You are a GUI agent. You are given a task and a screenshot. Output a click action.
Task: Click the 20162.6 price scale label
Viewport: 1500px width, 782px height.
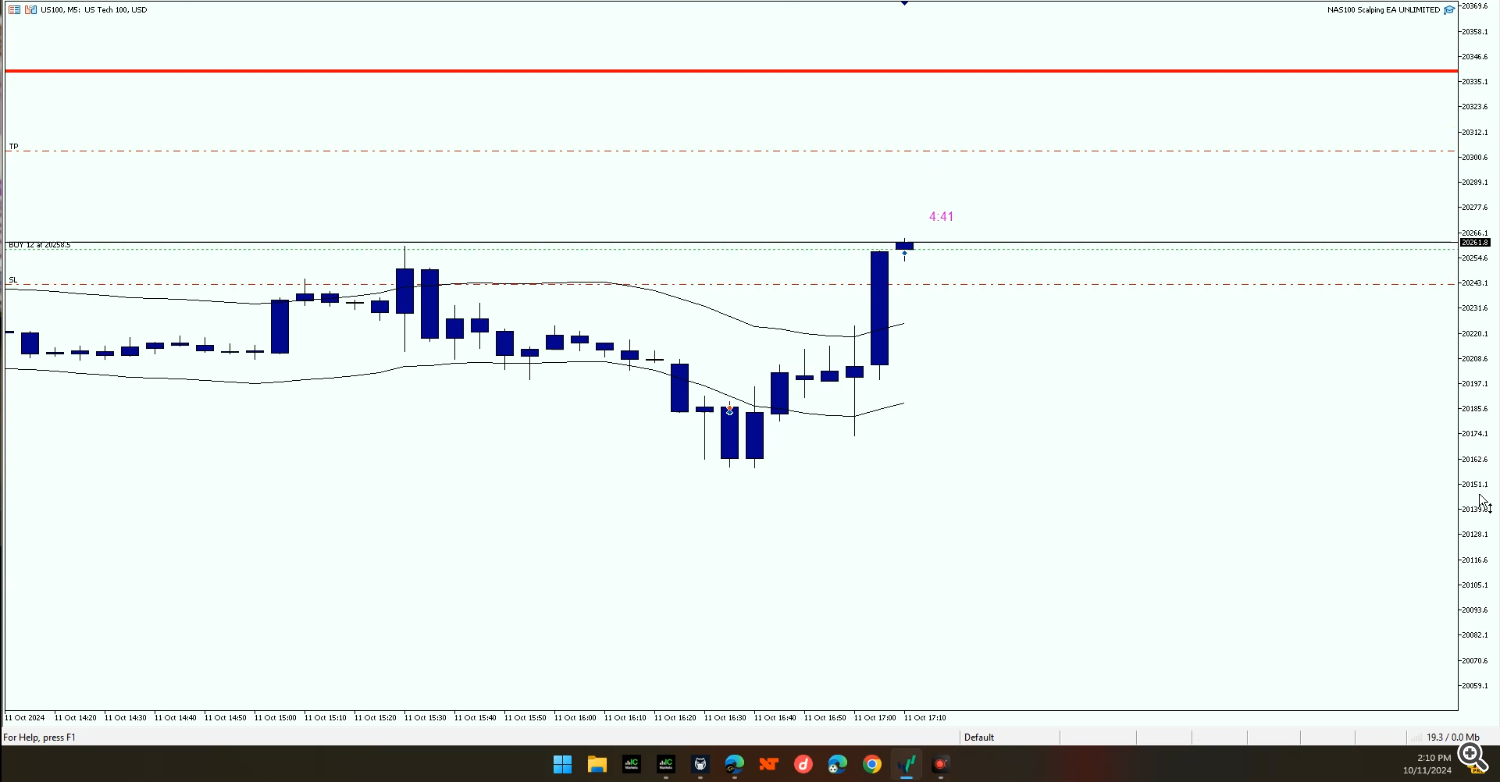[1474, 459]
